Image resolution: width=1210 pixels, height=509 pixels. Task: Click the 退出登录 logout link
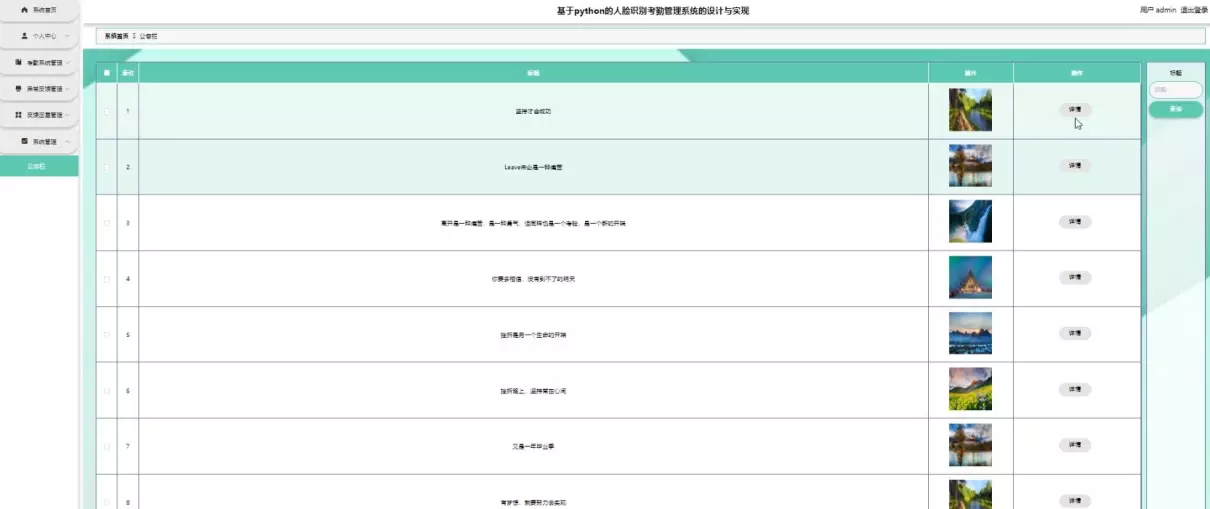tap(1194, 10)
